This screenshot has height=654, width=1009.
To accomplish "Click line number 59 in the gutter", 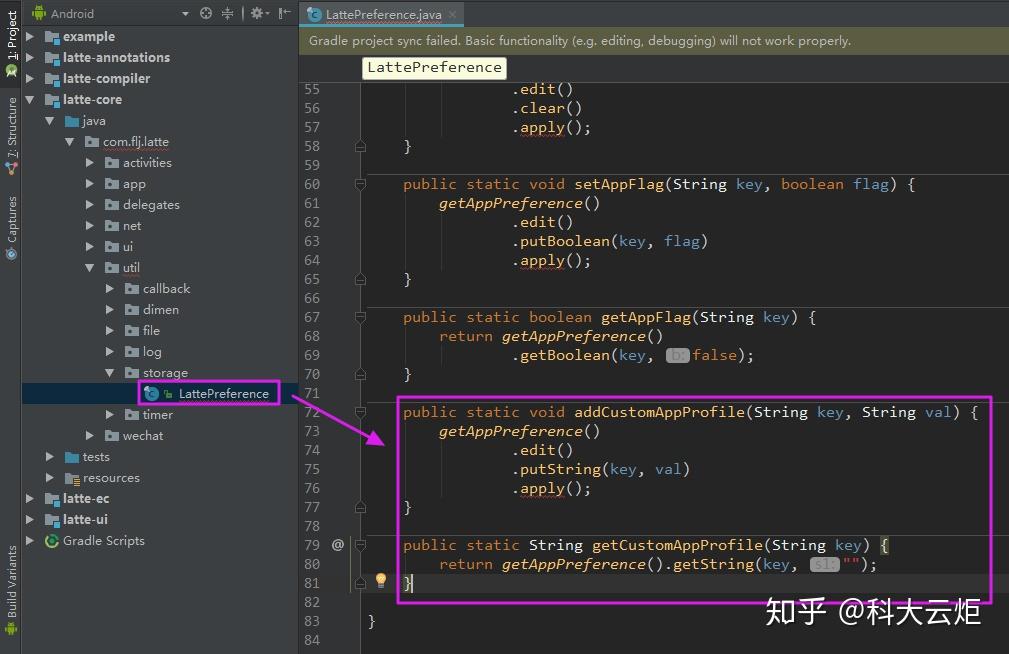I will click(312, 165).
